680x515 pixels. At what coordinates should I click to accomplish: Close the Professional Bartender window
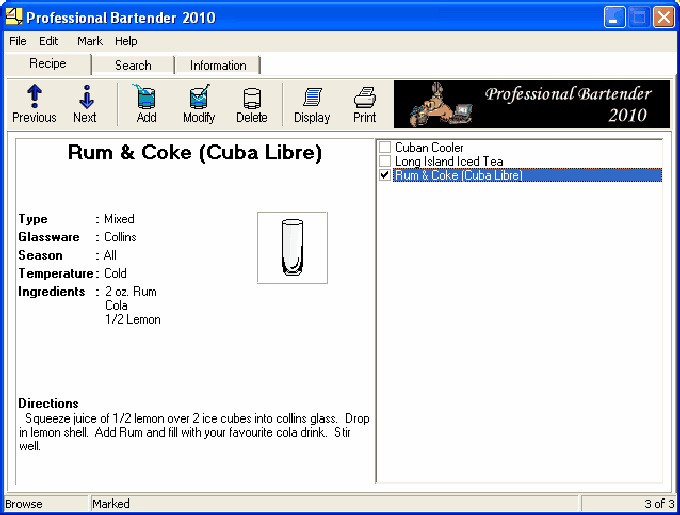pos(664,17)
